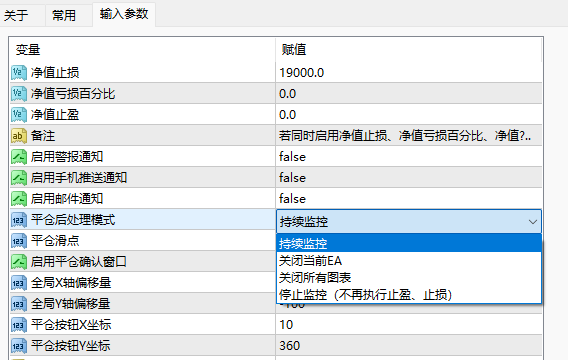
Task: Select the 净值亏损百分比 variable name
Action: [x=73, y=94]
